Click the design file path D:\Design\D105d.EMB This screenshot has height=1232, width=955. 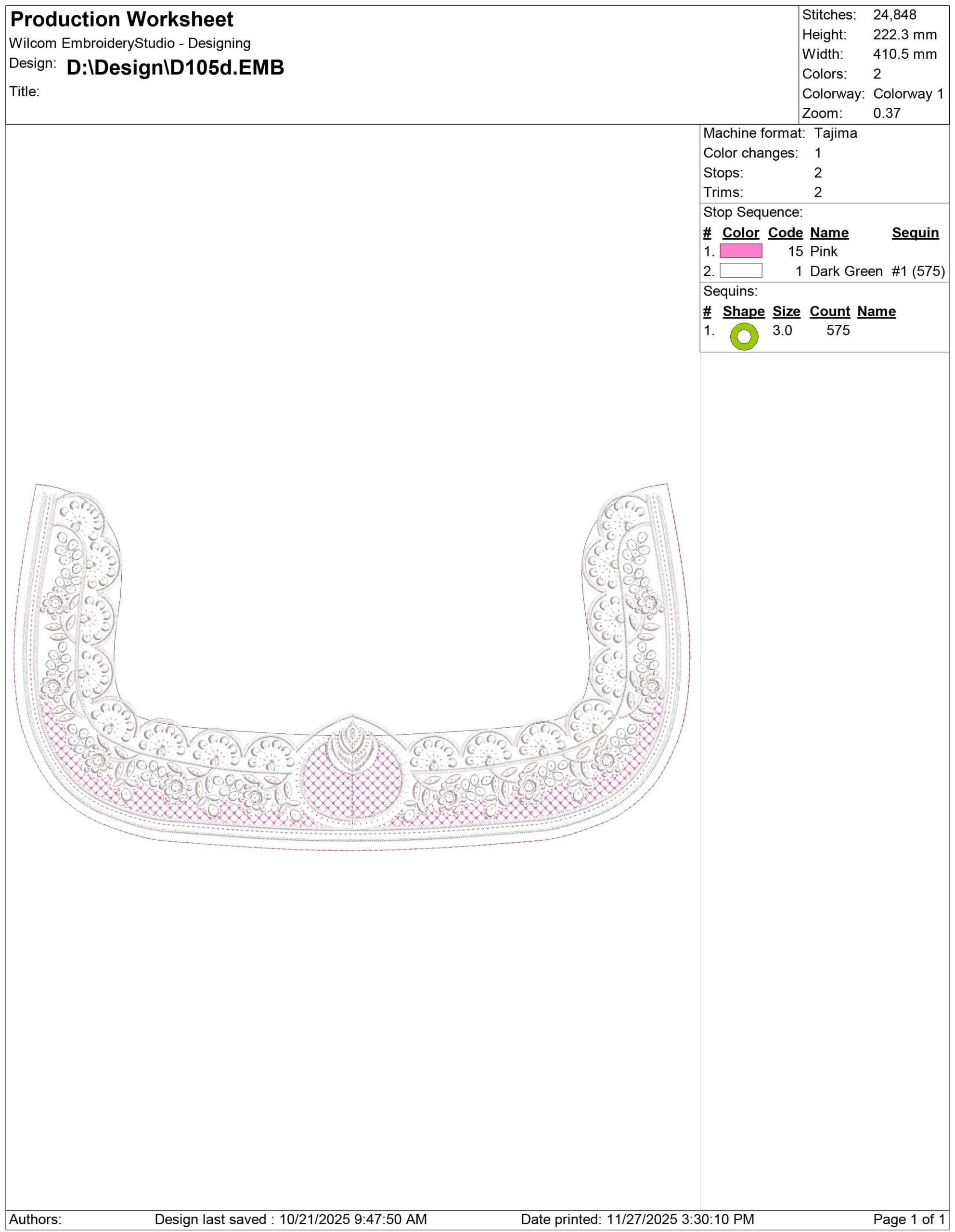click(x=175, y=68)
